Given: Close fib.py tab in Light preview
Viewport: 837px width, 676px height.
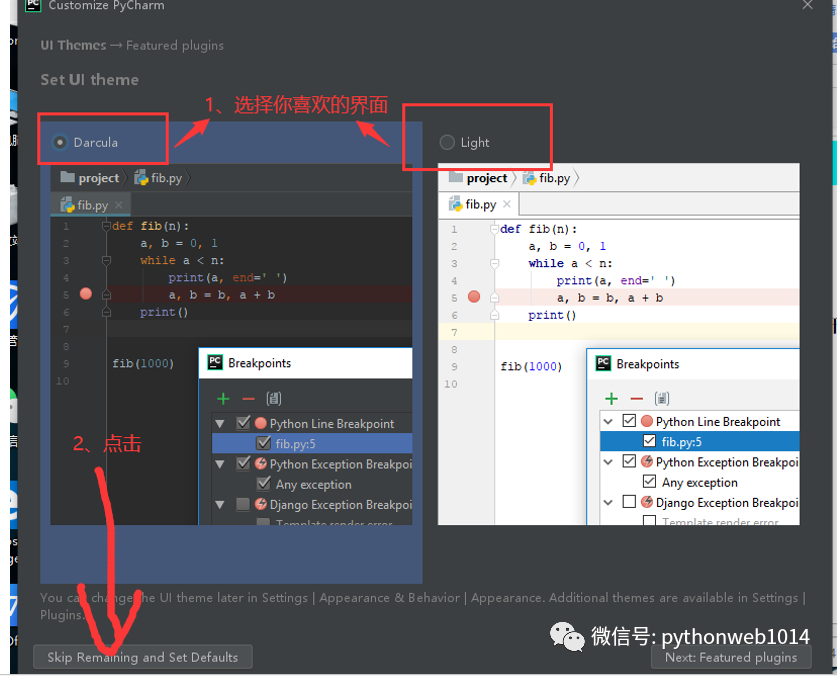Looking at the screenshot, I should coord(507,204).
